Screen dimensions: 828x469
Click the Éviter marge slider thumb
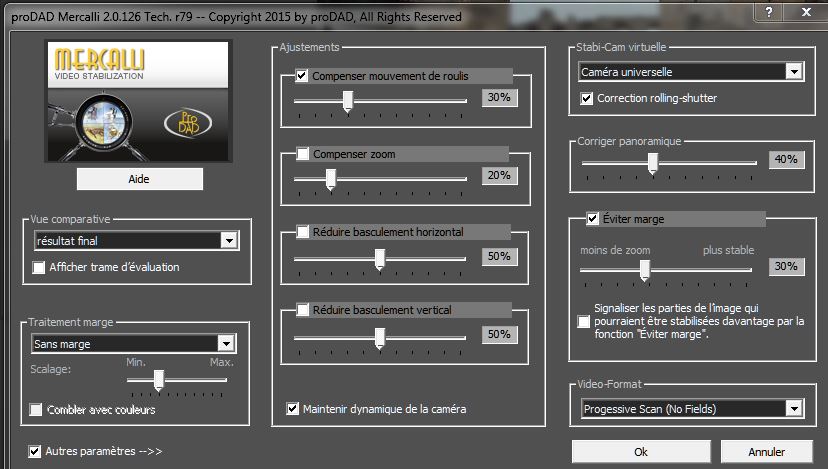click(645, 270)
